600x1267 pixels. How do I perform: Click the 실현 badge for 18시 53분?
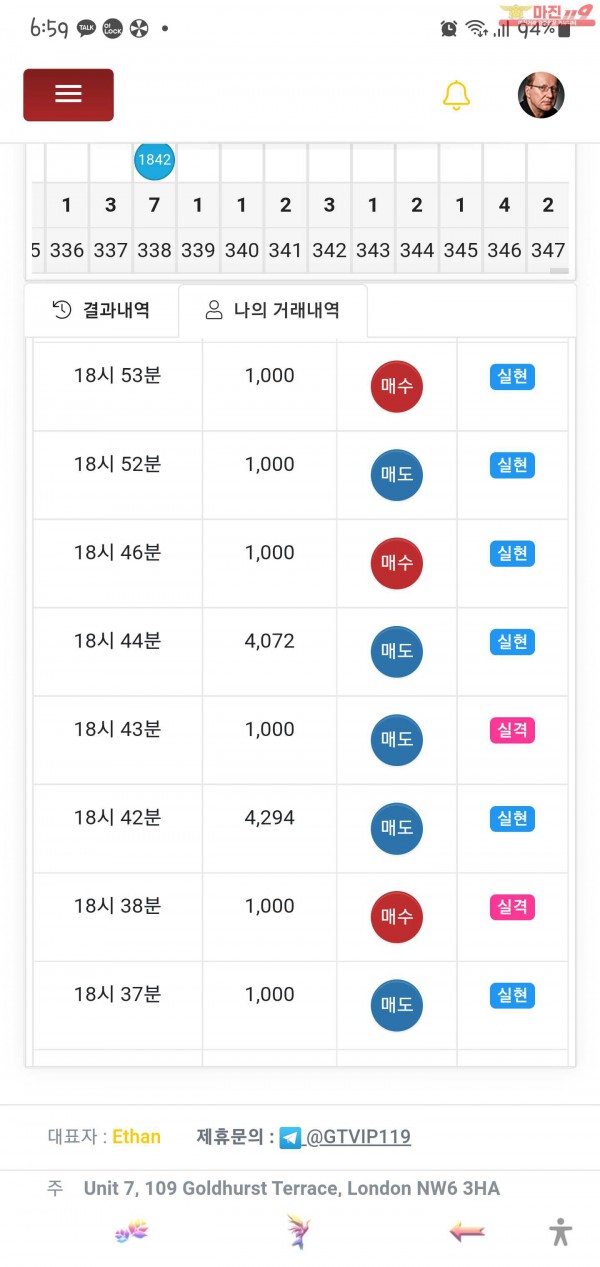click(512, 377)
